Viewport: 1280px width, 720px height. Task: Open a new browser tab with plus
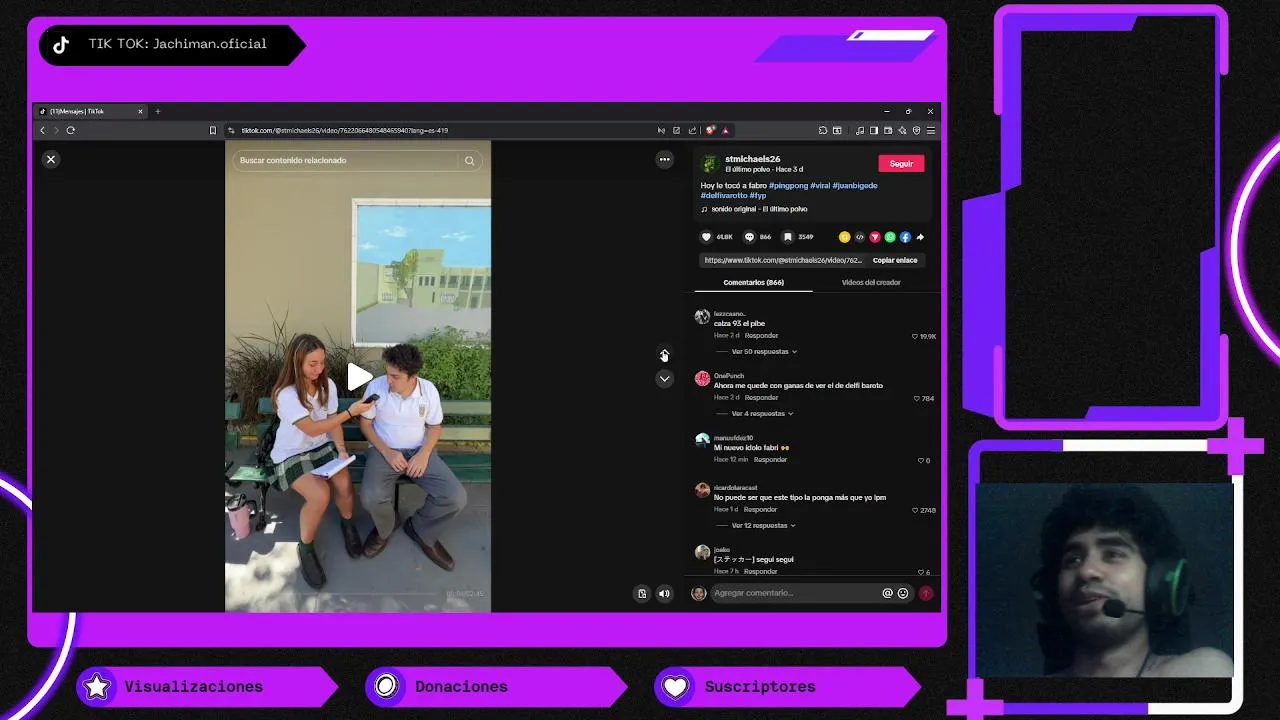(157, 111)
